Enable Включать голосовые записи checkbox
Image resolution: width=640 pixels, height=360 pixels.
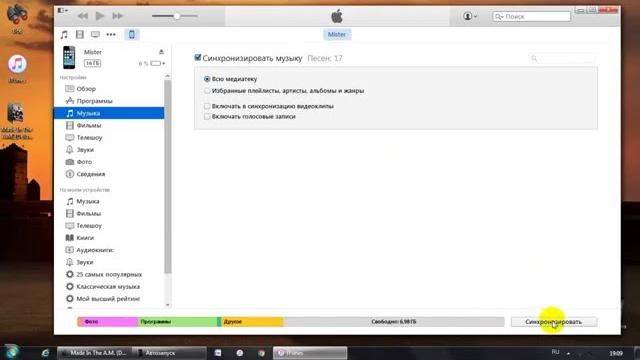tap(207, 117)
